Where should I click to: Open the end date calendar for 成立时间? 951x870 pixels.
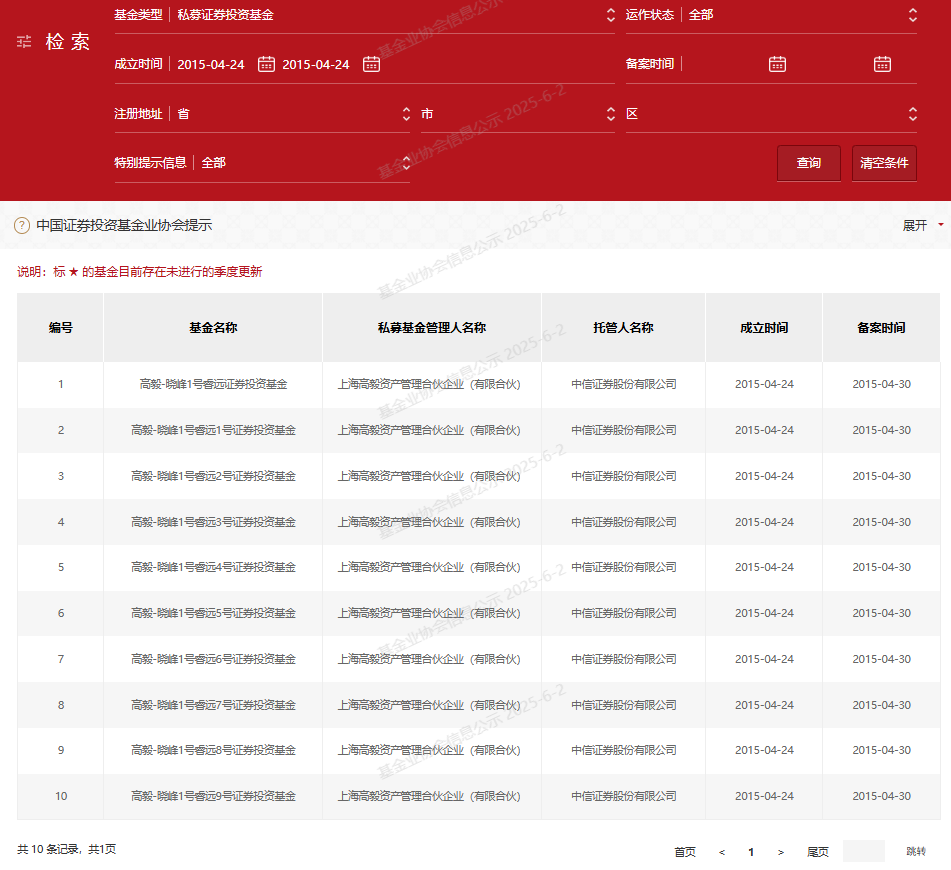[x=371, y=64]
